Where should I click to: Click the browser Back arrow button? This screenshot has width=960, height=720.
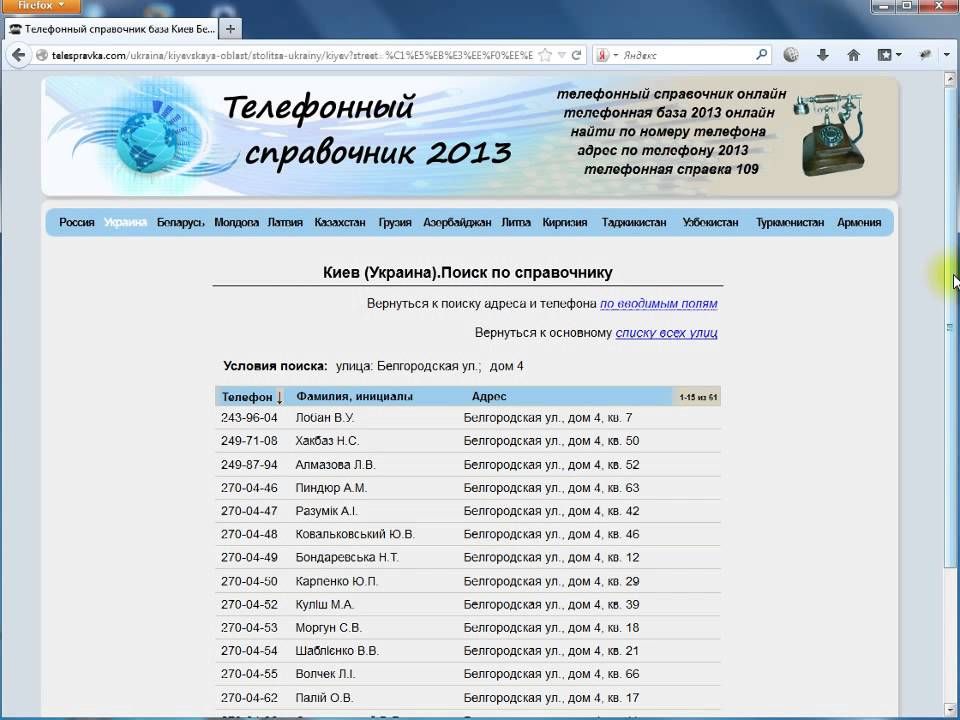click(x=19, y=55)
